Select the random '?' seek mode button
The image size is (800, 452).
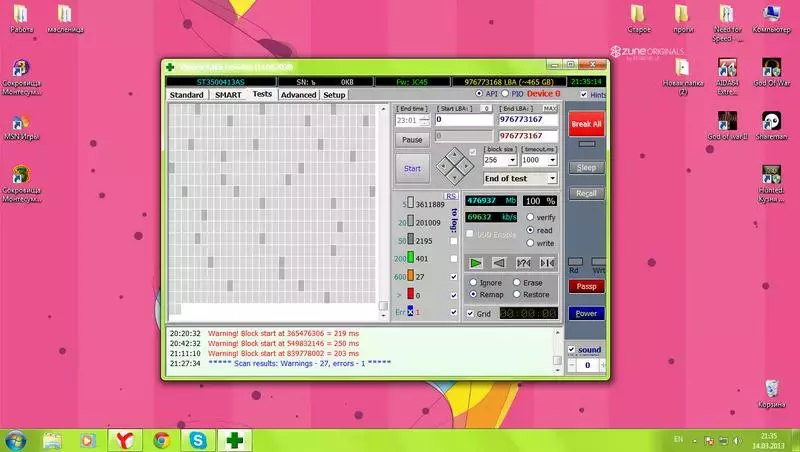pos(523,263)
